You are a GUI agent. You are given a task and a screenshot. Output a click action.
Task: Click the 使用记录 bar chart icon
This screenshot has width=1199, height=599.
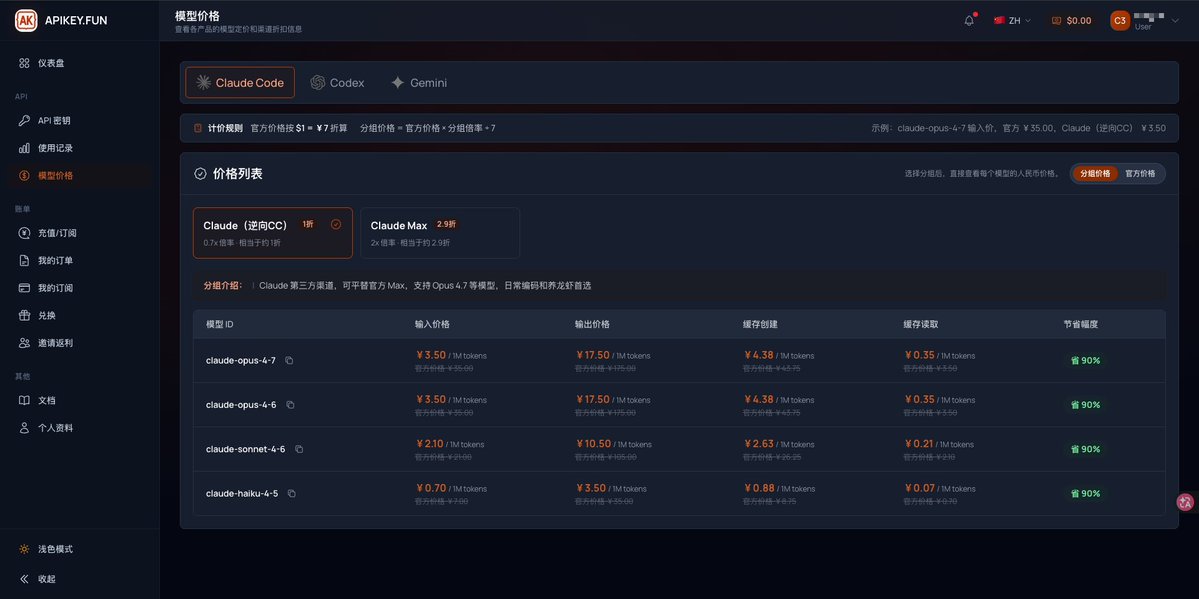(x=24, y=148)
